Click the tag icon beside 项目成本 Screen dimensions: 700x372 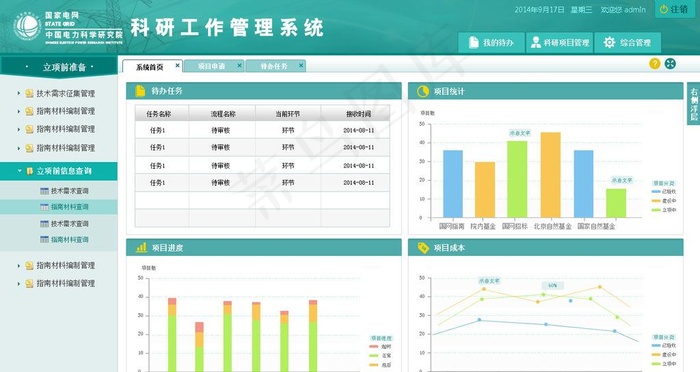(423, 248)
